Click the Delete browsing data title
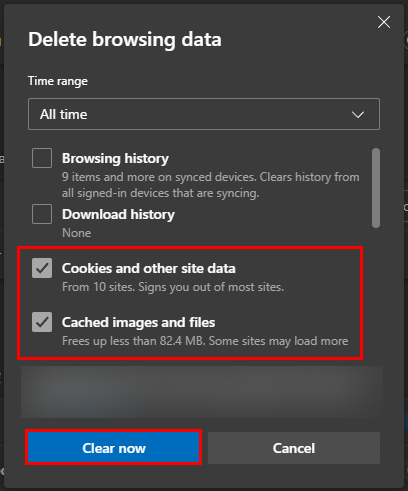This screenshot has height=491, width=408. click(x=125, y=39)
